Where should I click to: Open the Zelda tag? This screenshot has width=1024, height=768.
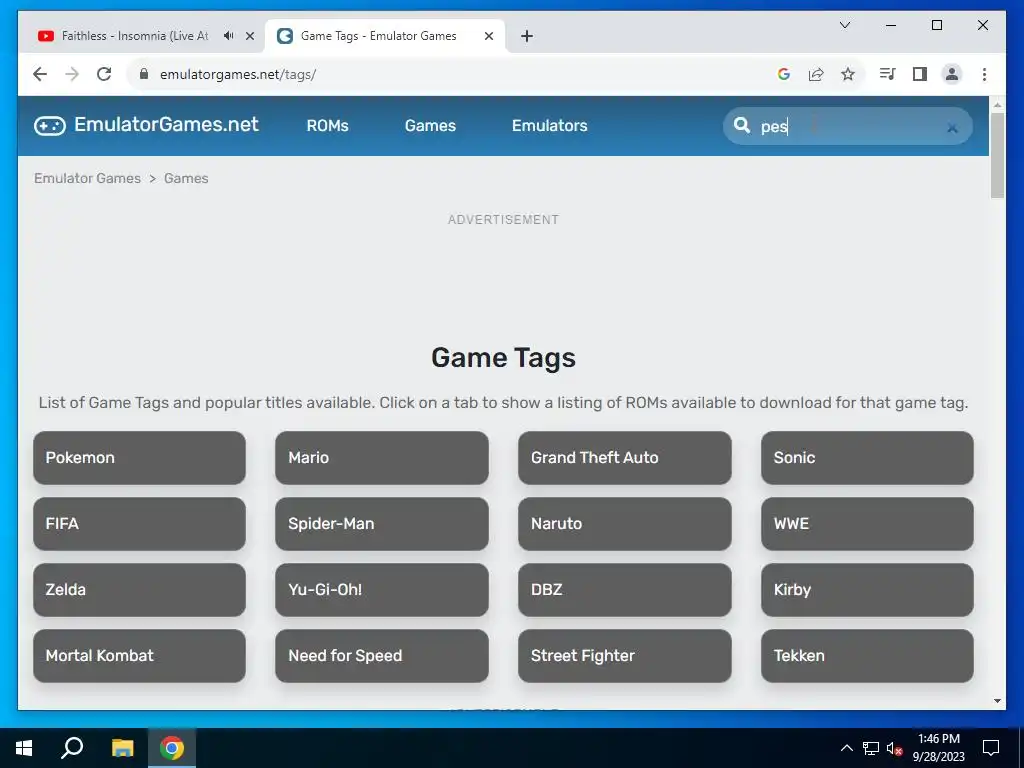(x=140, y=590)
